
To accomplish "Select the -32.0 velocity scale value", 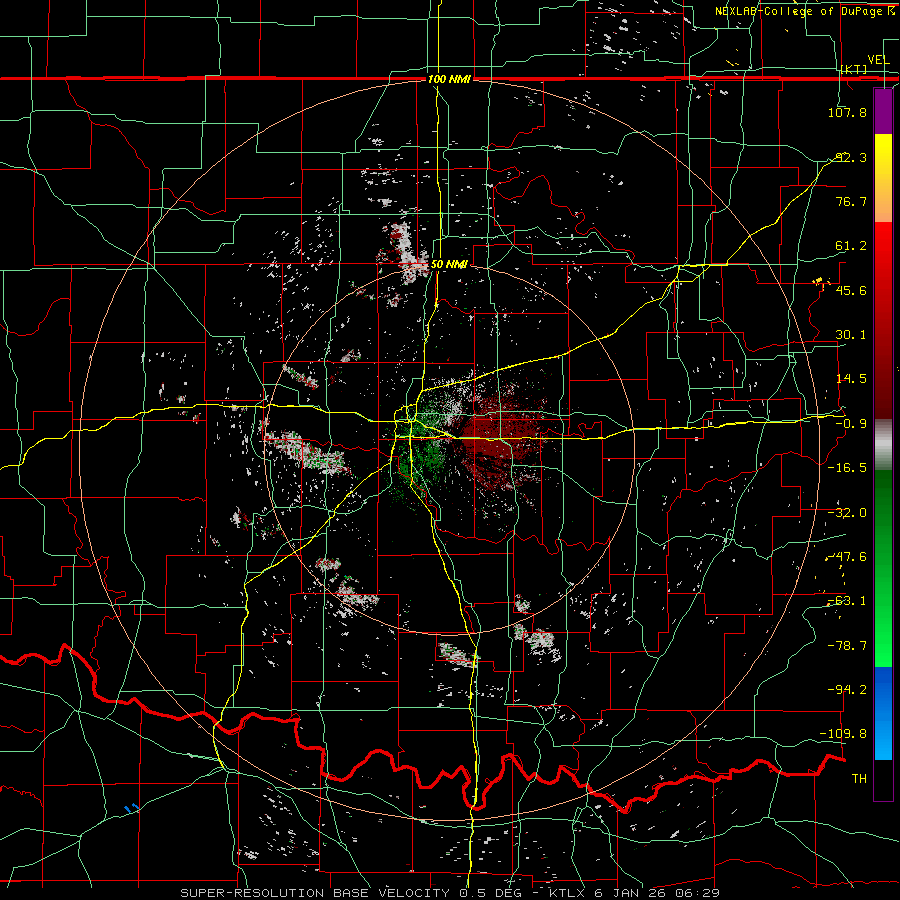I will pyautogui.click(x=847, y=513).
